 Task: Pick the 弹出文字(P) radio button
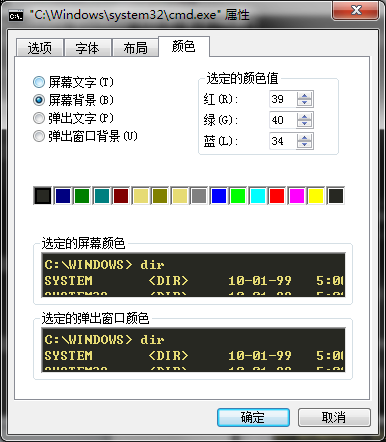pos(74,118)
